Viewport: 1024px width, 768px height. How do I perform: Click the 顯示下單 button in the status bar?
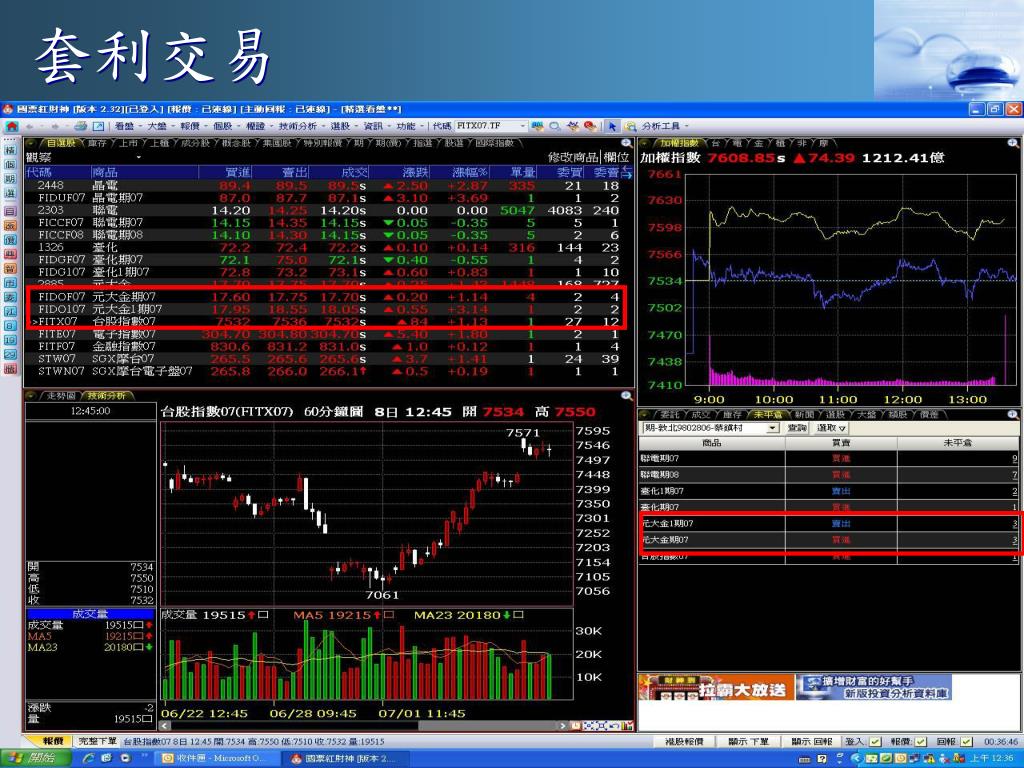pos(748,742)
